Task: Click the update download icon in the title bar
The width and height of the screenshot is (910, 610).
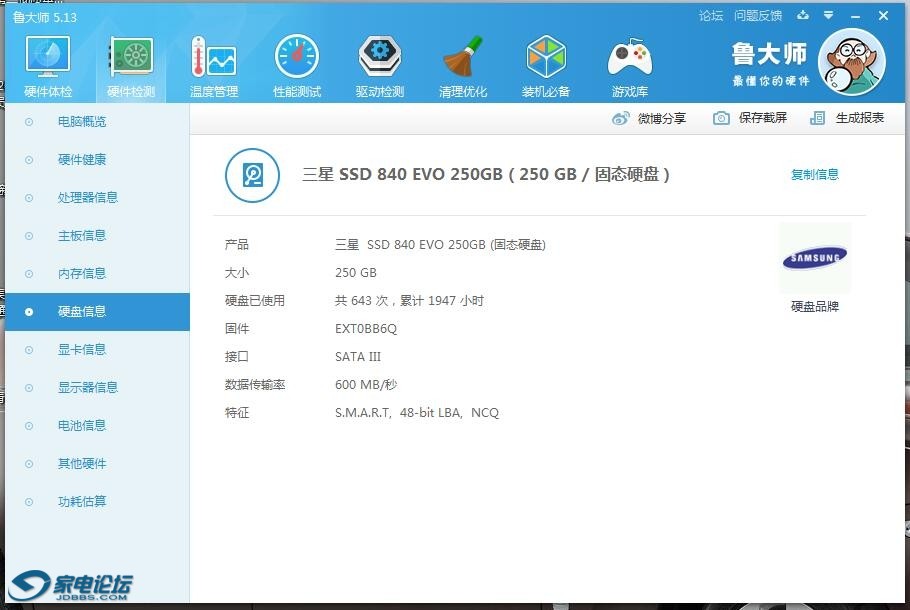Action: [803, 15]
